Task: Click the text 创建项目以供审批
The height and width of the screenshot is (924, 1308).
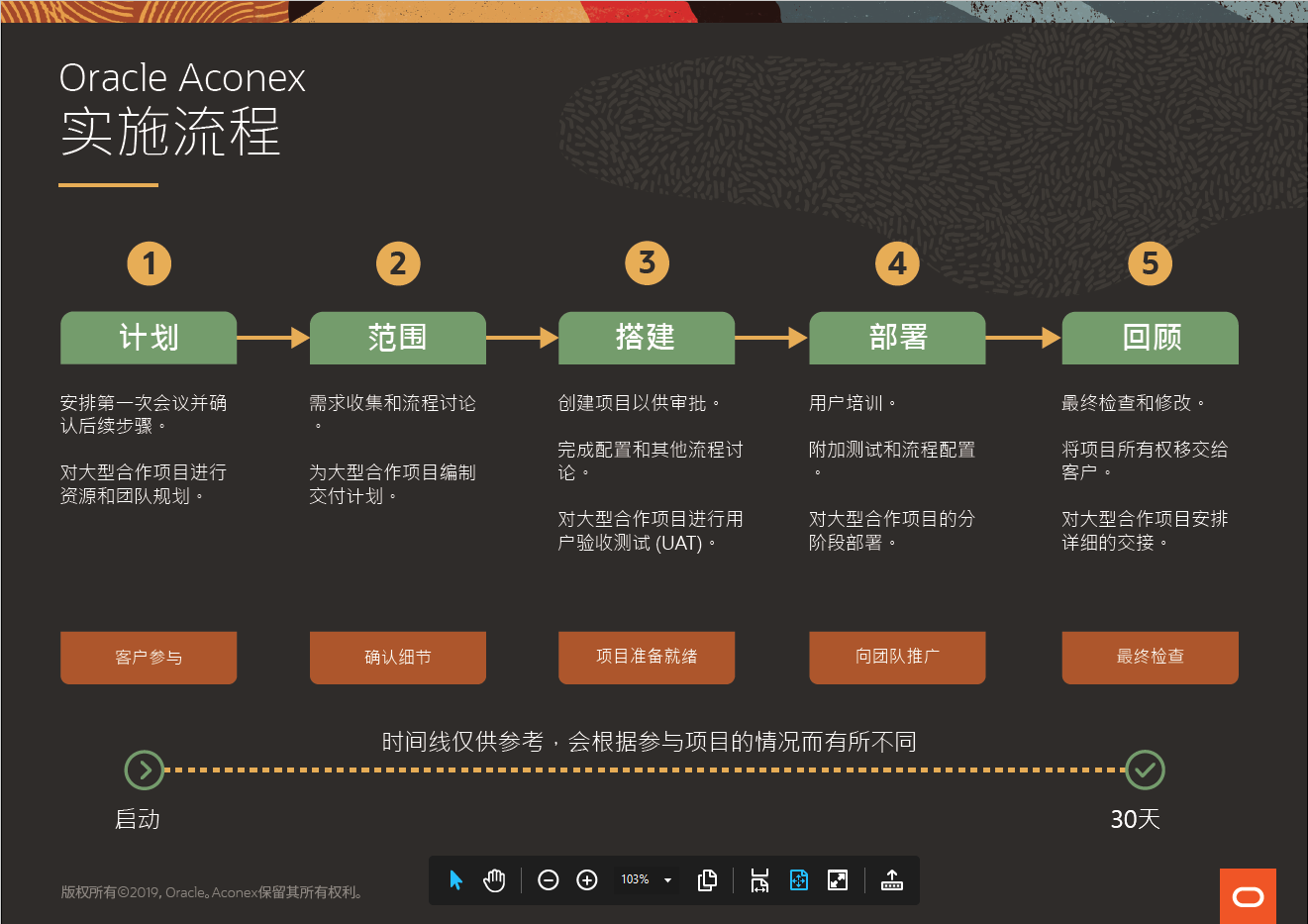Action: 639,403
